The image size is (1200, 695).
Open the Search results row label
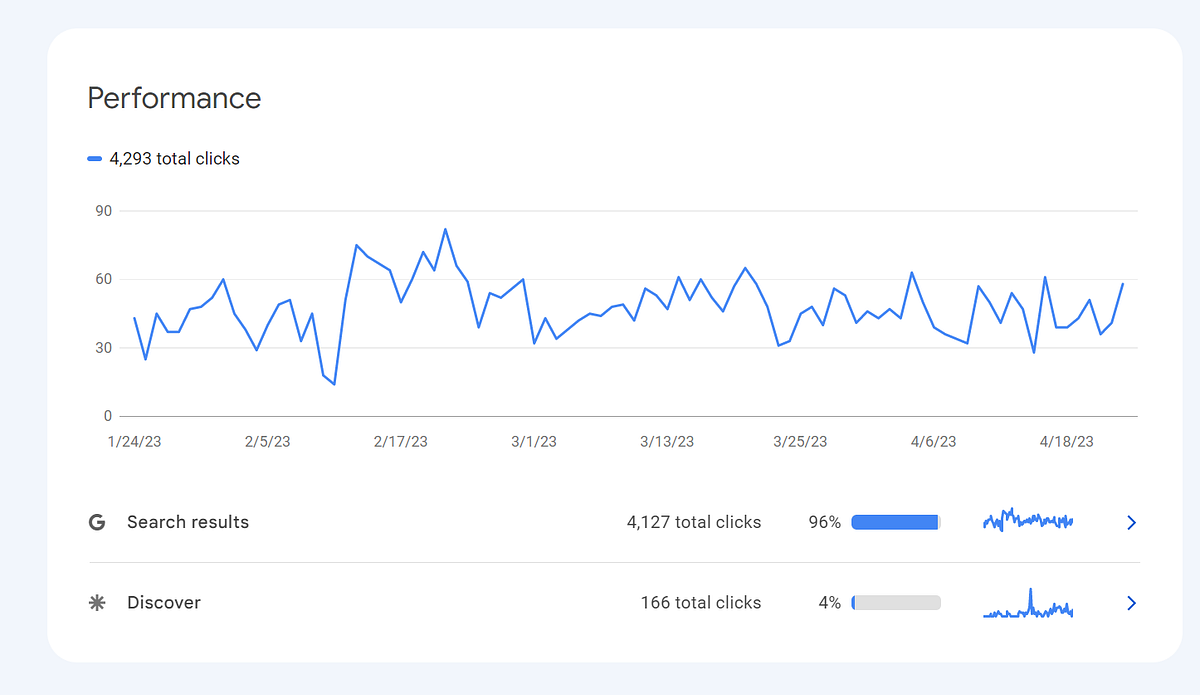click(188, 522)
